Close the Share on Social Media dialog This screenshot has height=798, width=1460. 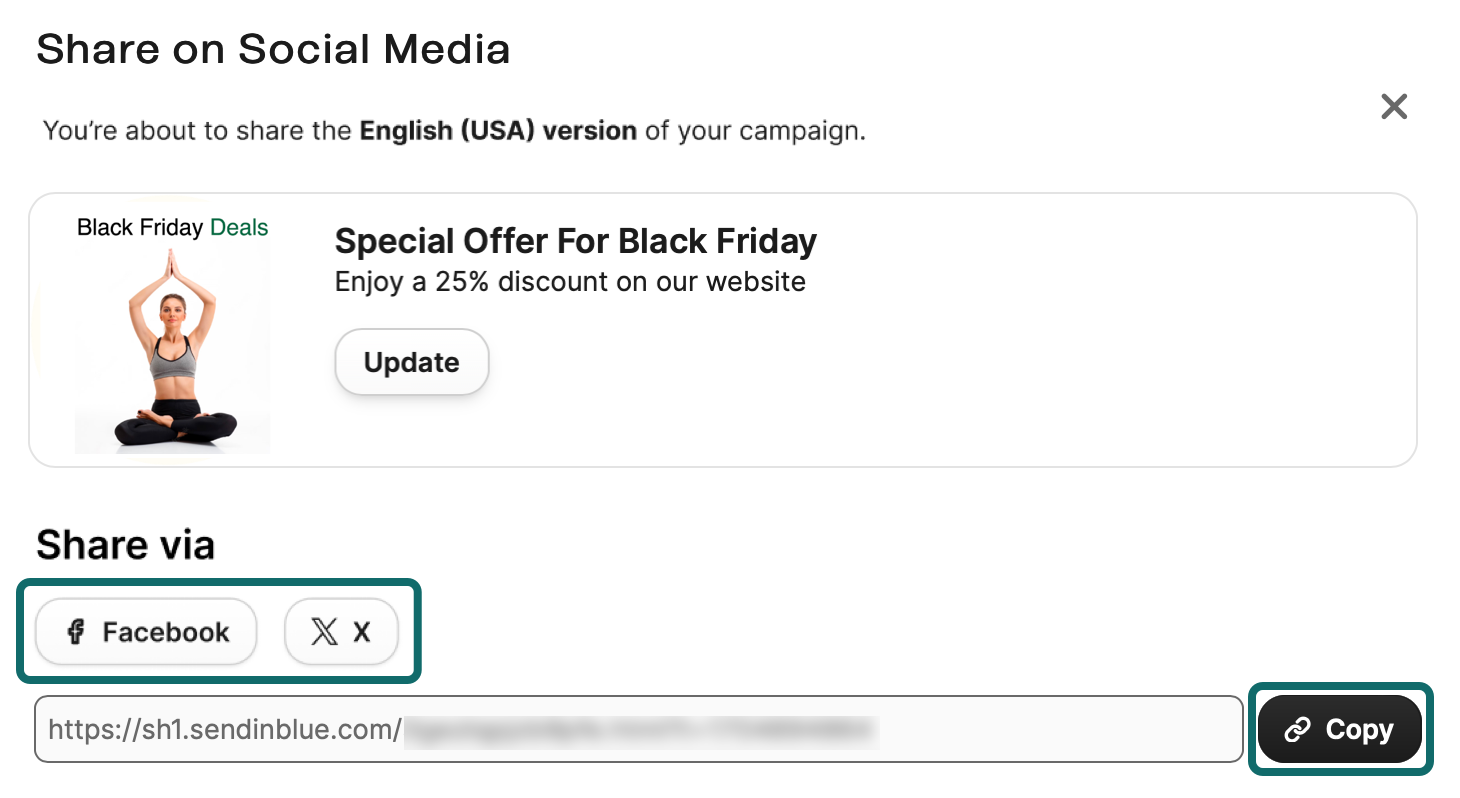click(1393, 106)
